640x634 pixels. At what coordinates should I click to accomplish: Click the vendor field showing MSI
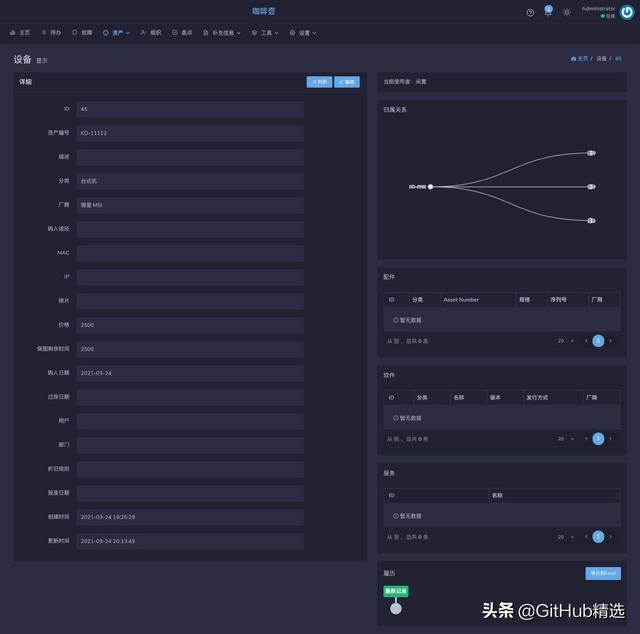tap(190, 205)
